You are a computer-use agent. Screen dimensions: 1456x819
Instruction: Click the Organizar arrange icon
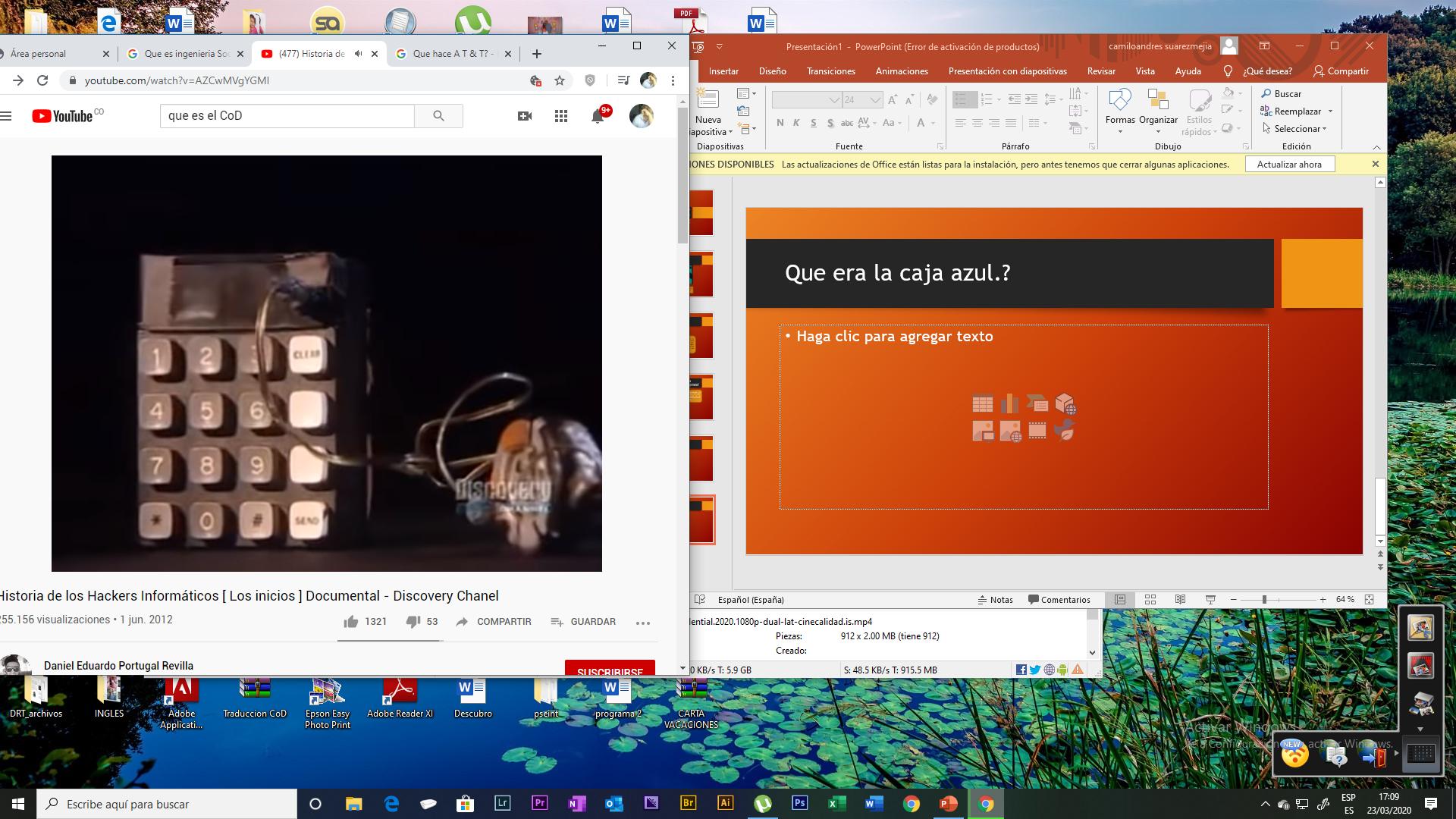coord(1158,100)
